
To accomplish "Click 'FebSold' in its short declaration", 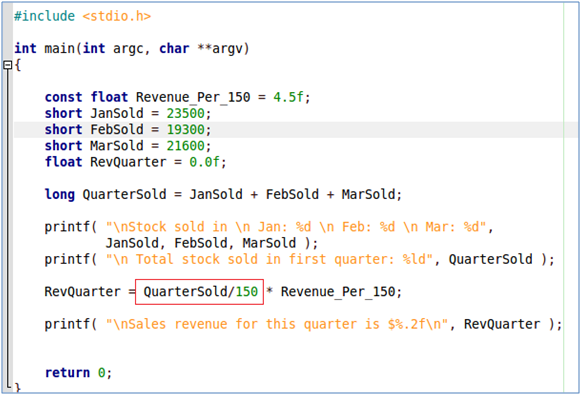I will pyautogui.click(x=117, y=130).
